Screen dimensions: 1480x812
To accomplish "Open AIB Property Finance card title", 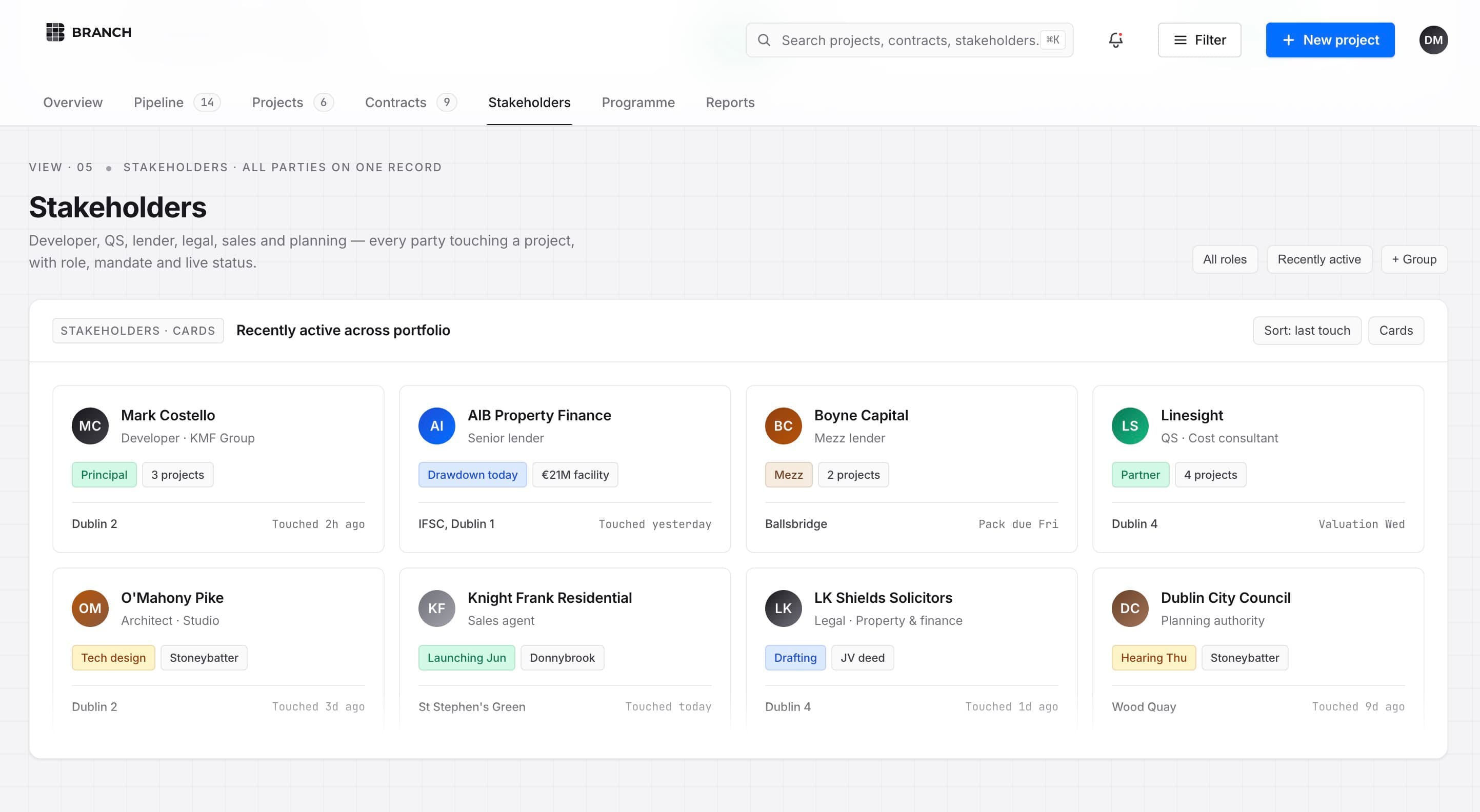I will (539, 415).
